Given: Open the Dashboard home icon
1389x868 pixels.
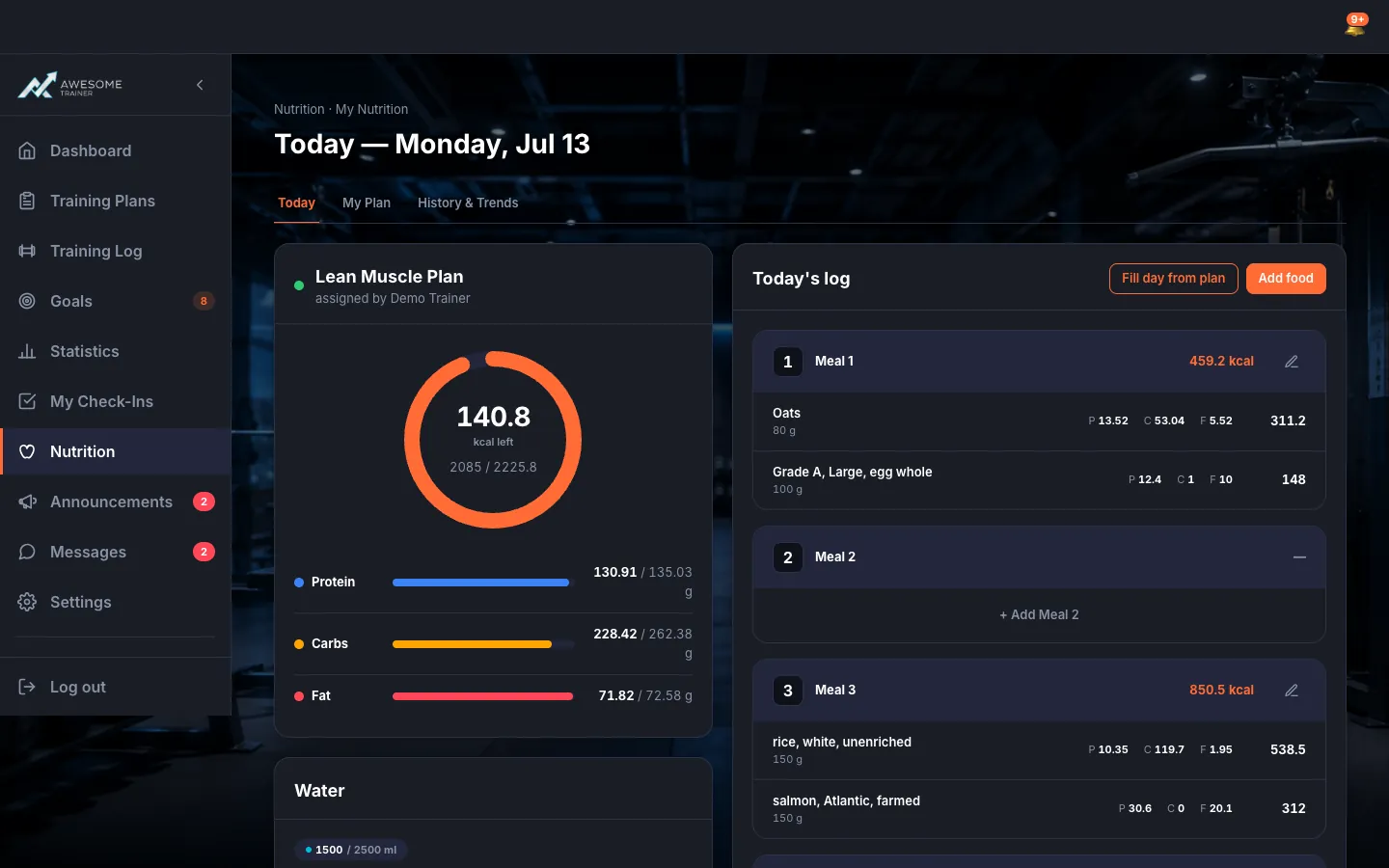Looking at the screenshot, I should [x=27, y=150].
